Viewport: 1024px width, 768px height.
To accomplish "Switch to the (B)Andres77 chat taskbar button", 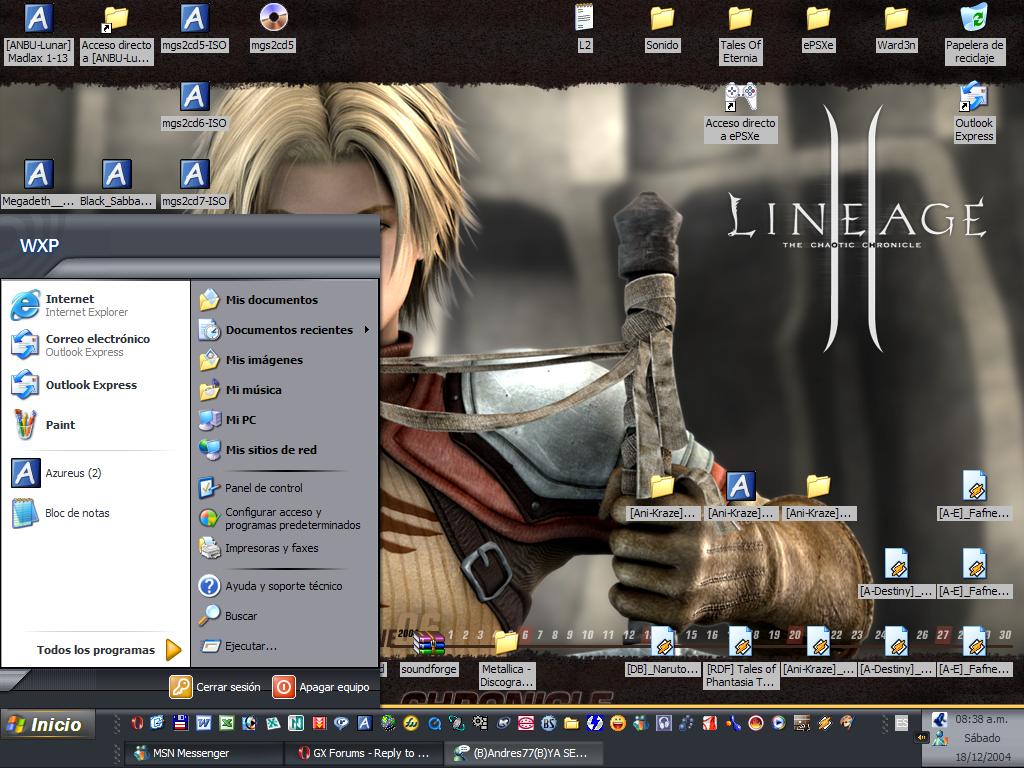I will (524, 753).
